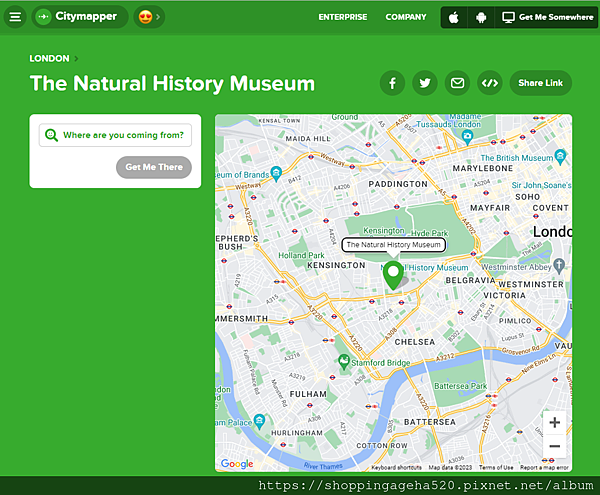This screenshot has height=495, width=600.
Task: Zoom in the map with plus
Action: click(554, 423)
